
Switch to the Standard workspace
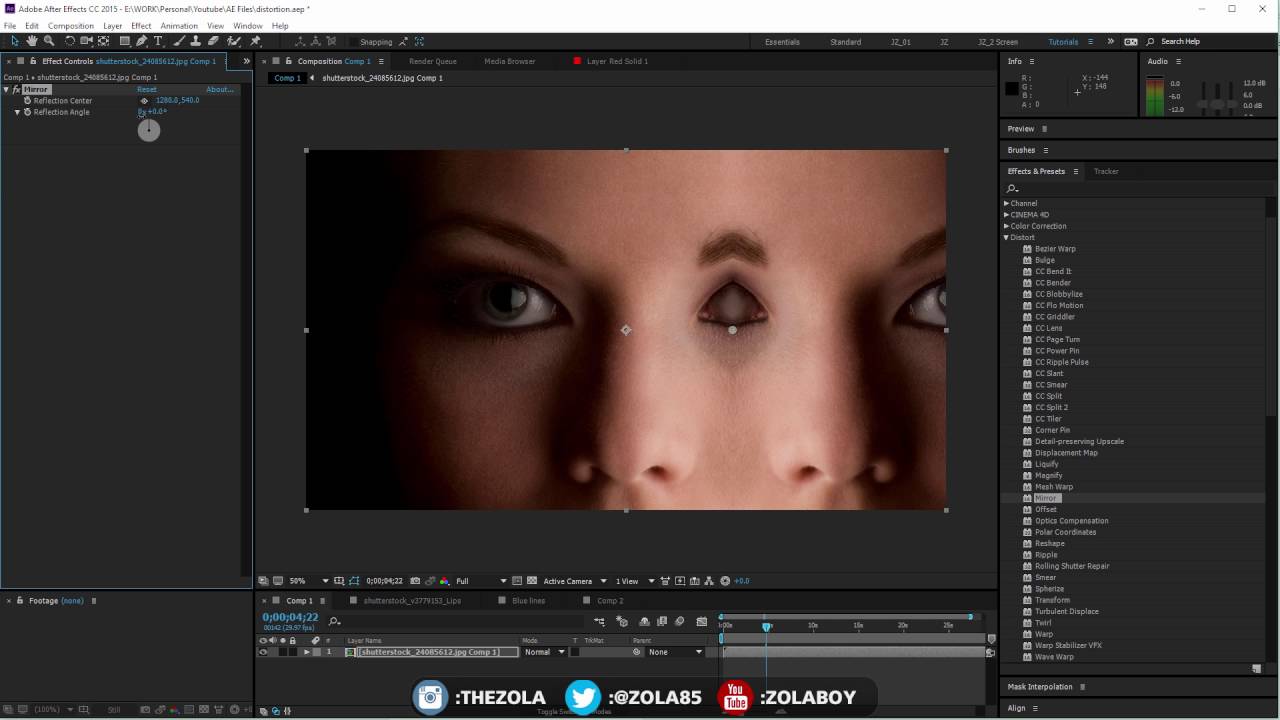[845, 42]
